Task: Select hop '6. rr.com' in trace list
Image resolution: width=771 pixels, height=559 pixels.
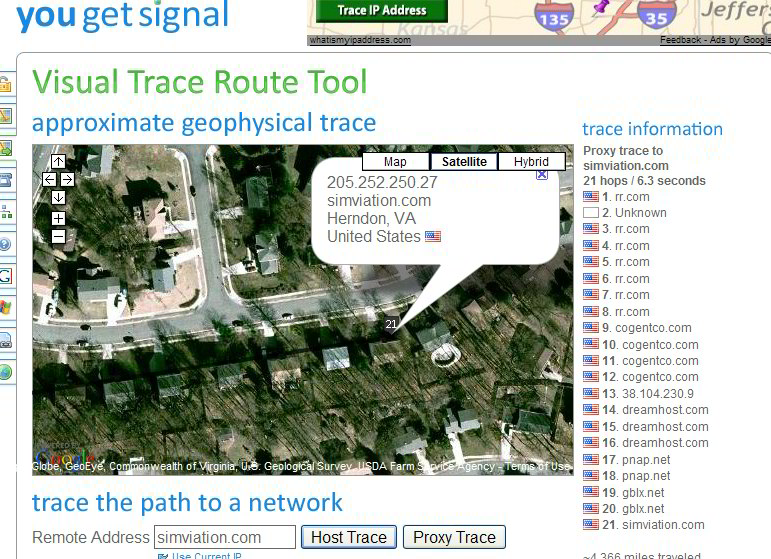Action: click(625, 278)
